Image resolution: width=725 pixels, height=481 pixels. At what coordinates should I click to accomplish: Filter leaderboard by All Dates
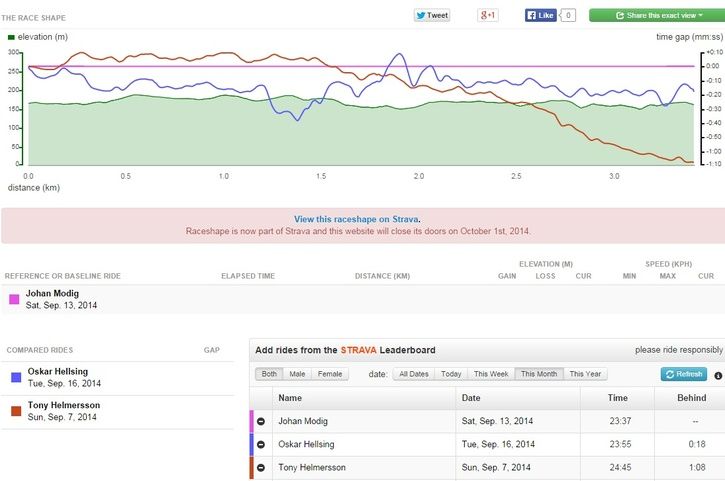point(414,374)
